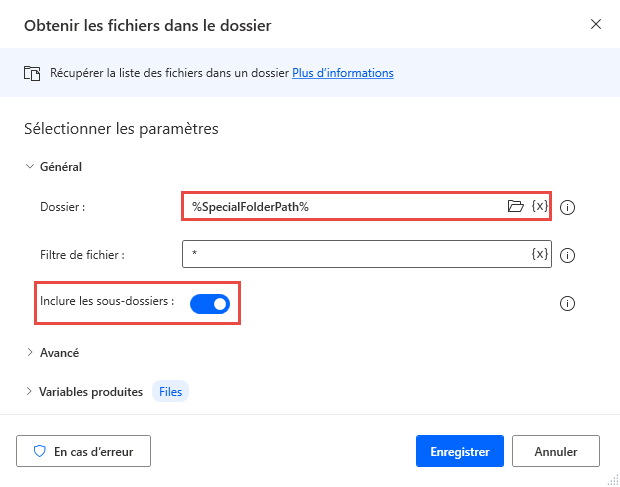
Task: Click inside the Dossier text field
Action: point(340,206)
